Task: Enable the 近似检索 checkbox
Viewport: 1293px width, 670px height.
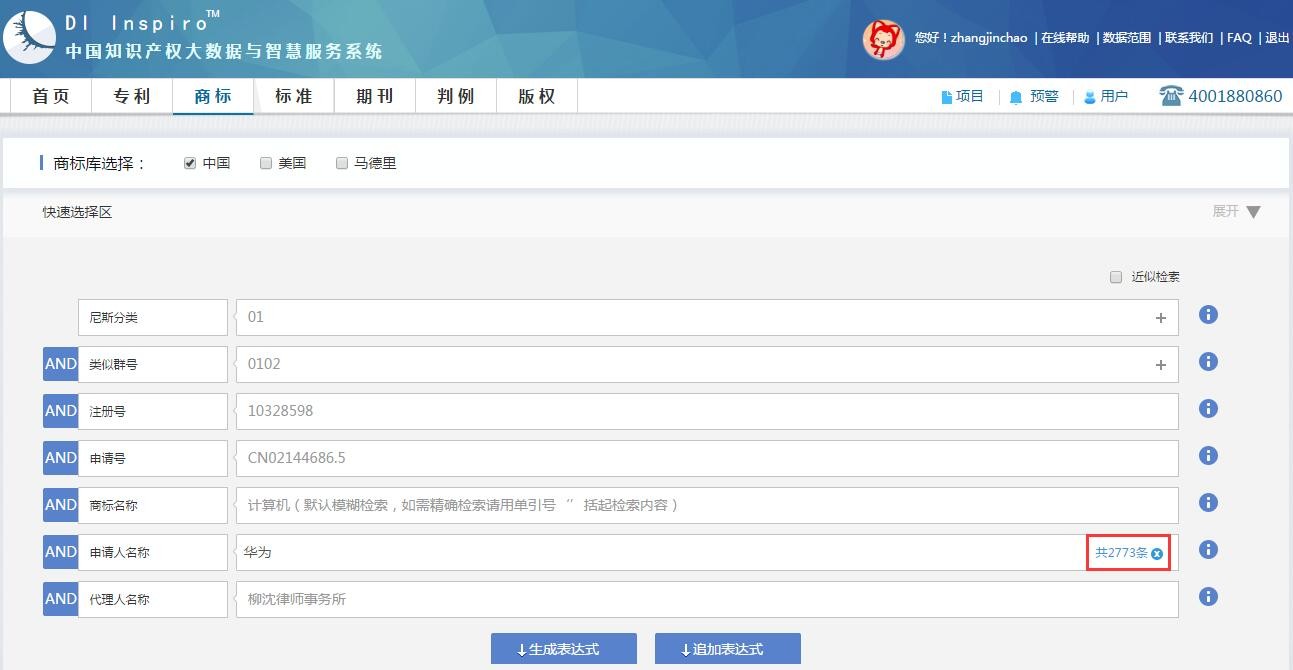Action: [1116, 277]
